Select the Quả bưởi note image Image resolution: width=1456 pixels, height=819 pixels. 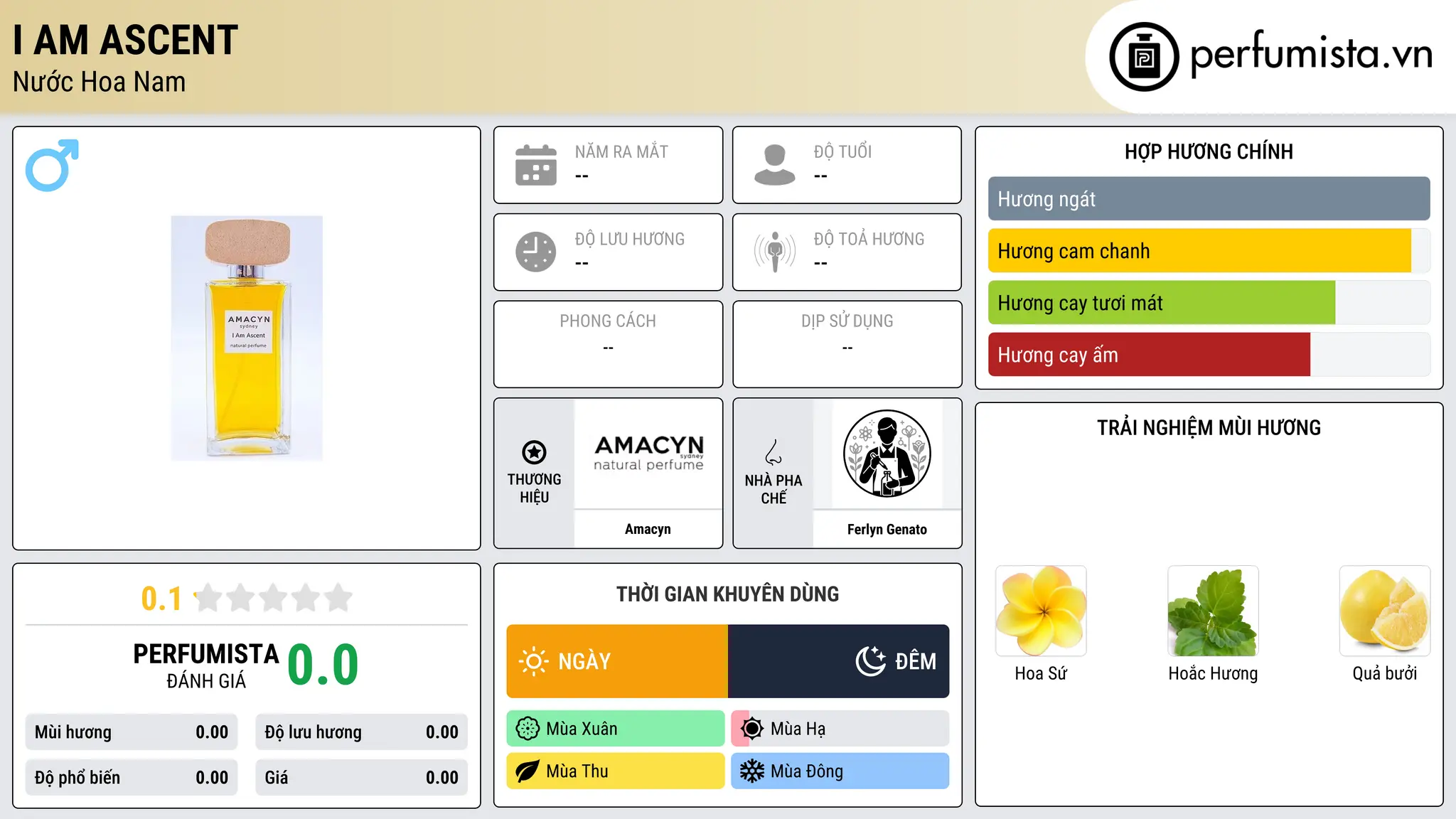(x=1385, y=611)
